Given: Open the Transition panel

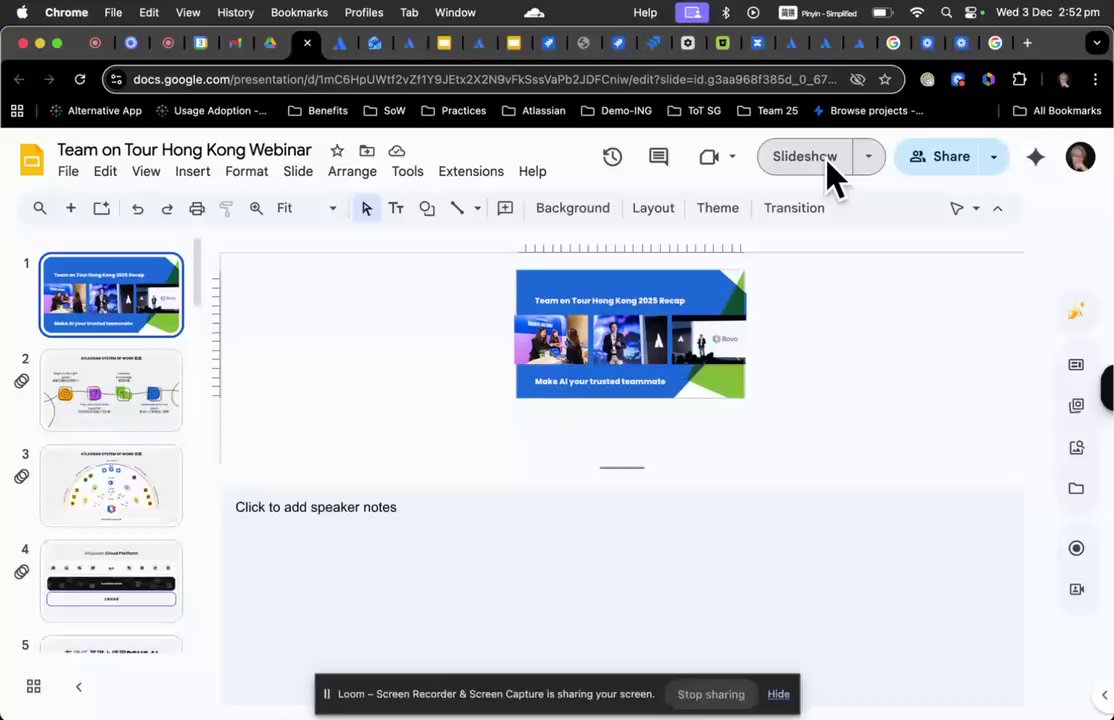Looking at the screenshot, I should tap(794, 208).
